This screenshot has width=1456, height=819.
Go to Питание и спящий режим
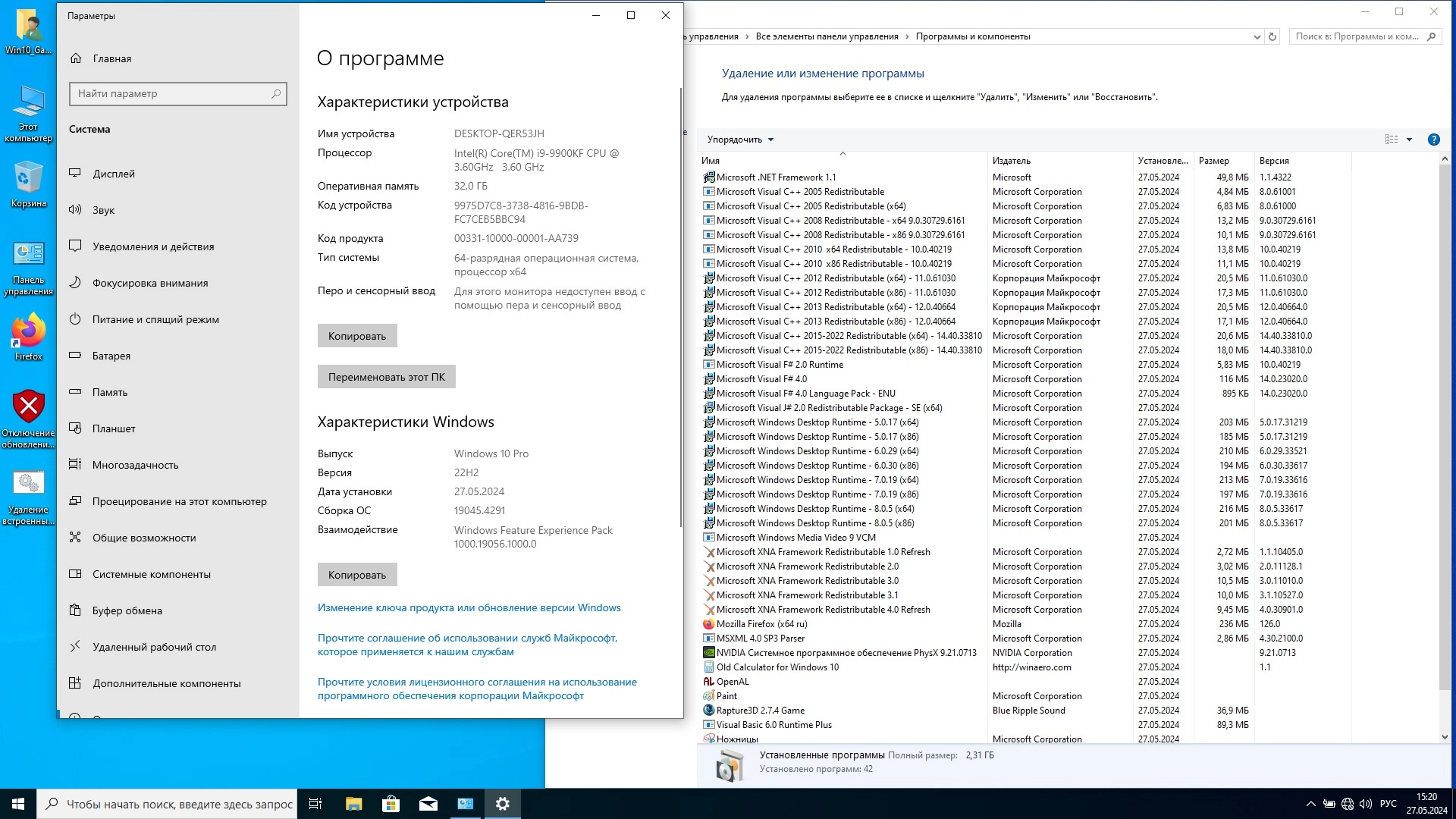tap(155, 319)
